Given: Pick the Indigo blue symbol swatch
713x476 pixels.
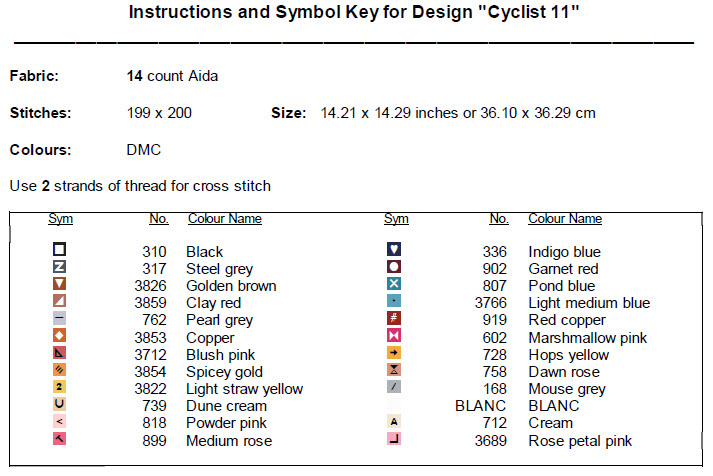Looking at the screenshot, I should pyautogui.click(x=394, y=250).
